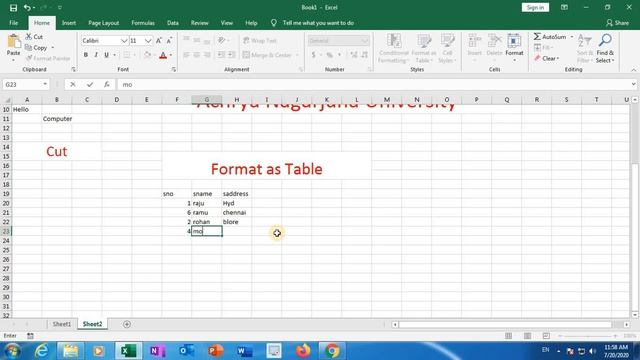Click cell containing chennai
This screenshot has height=360, width=640.
237,212
